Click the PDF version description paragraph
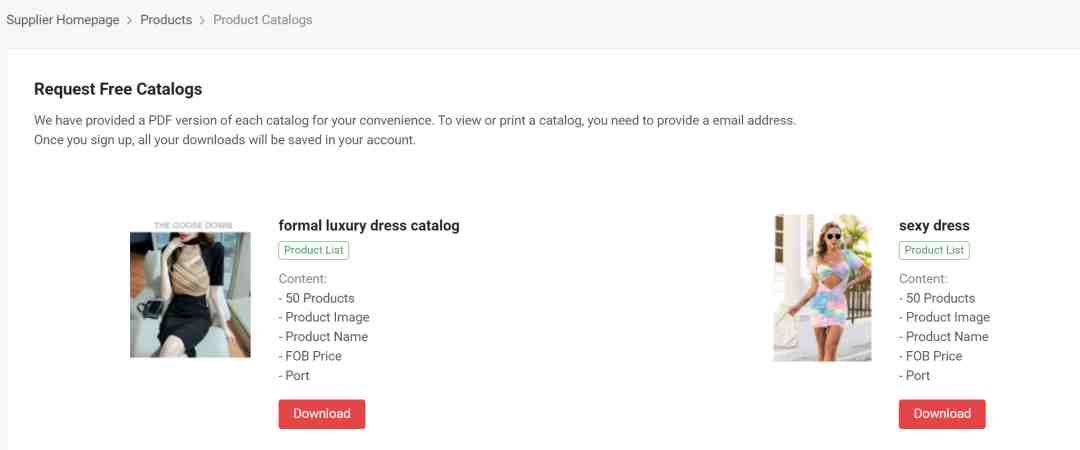Image resolution: width=1080 pixels, height=450 pixels. (x=415, y=130)
